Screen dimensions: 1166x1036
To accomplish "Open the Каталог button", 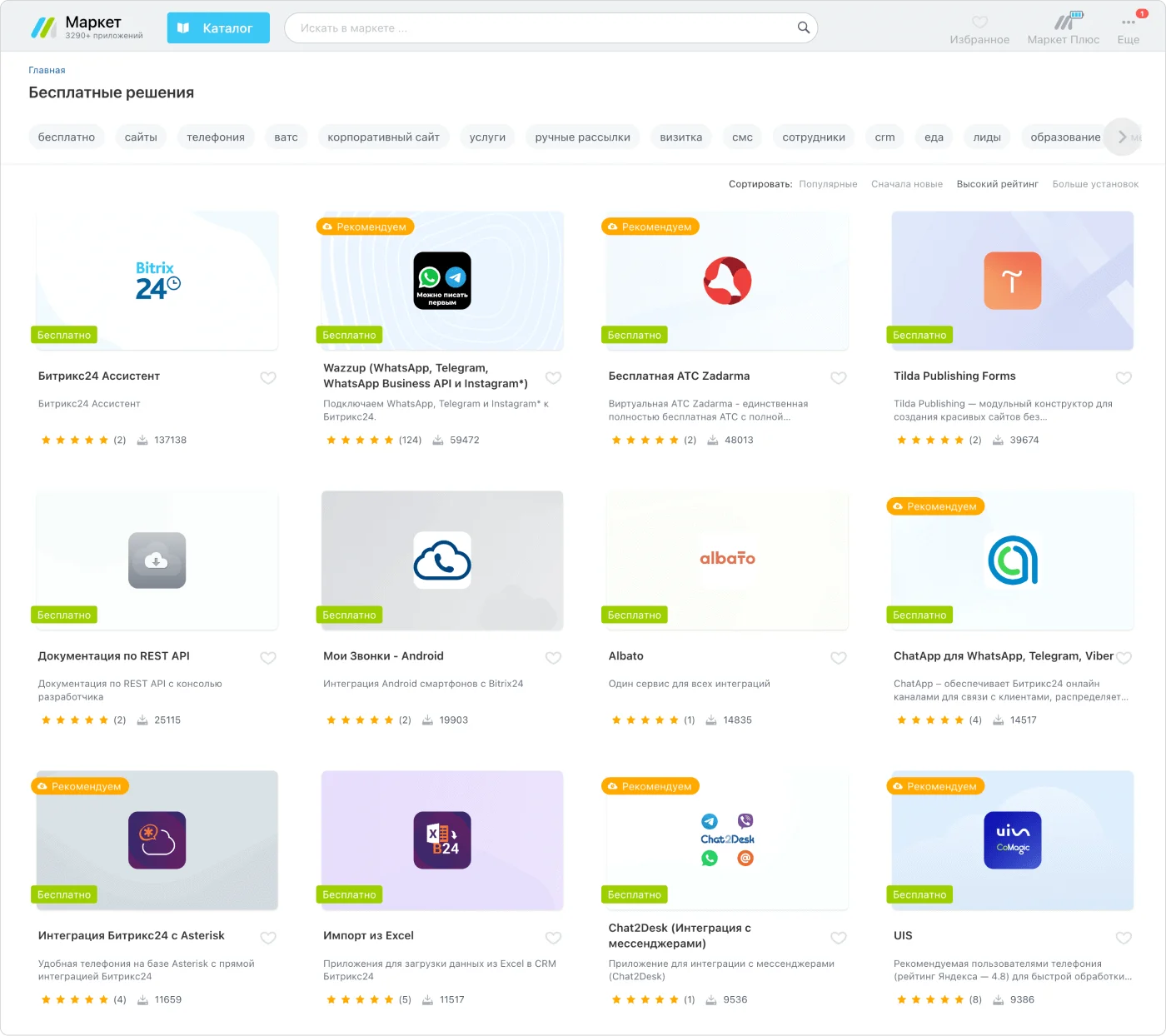I will (218, 27).
